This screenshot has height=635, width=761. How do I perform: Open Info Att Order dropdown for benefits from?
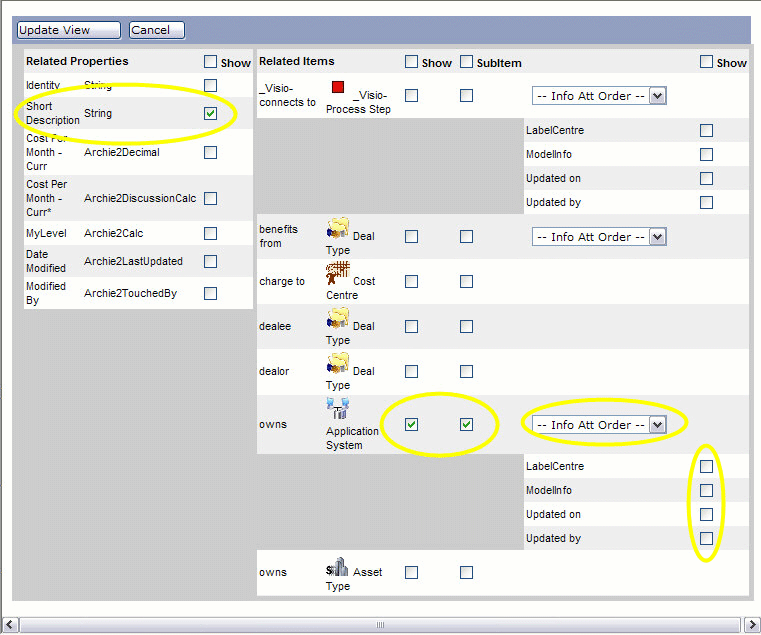point(598,237)
